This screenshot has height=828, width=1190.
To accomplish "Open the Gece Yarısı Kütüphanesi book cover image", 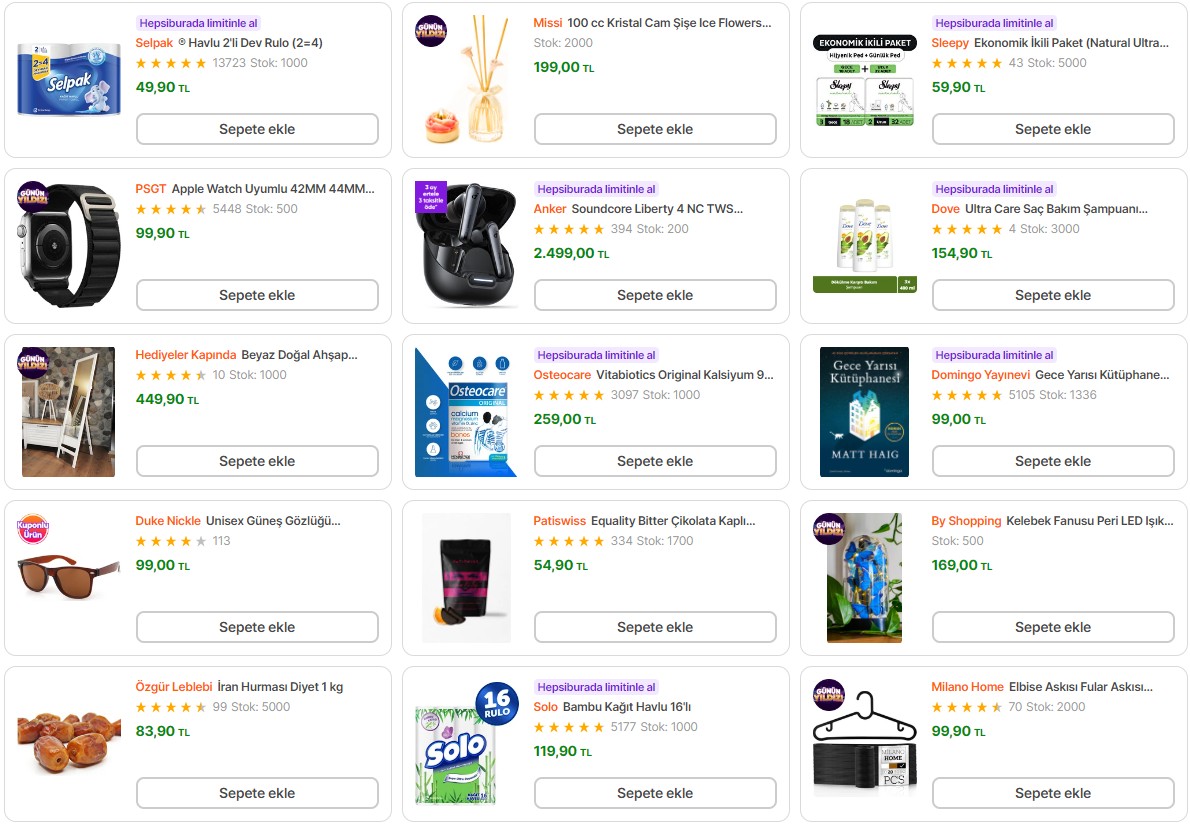I will tap(864, 412).
